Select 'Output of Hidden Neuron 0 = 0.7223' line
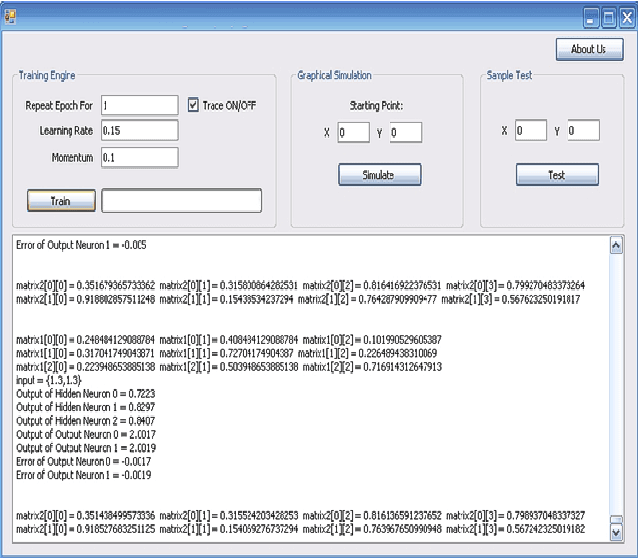 [x=85, y=394]
